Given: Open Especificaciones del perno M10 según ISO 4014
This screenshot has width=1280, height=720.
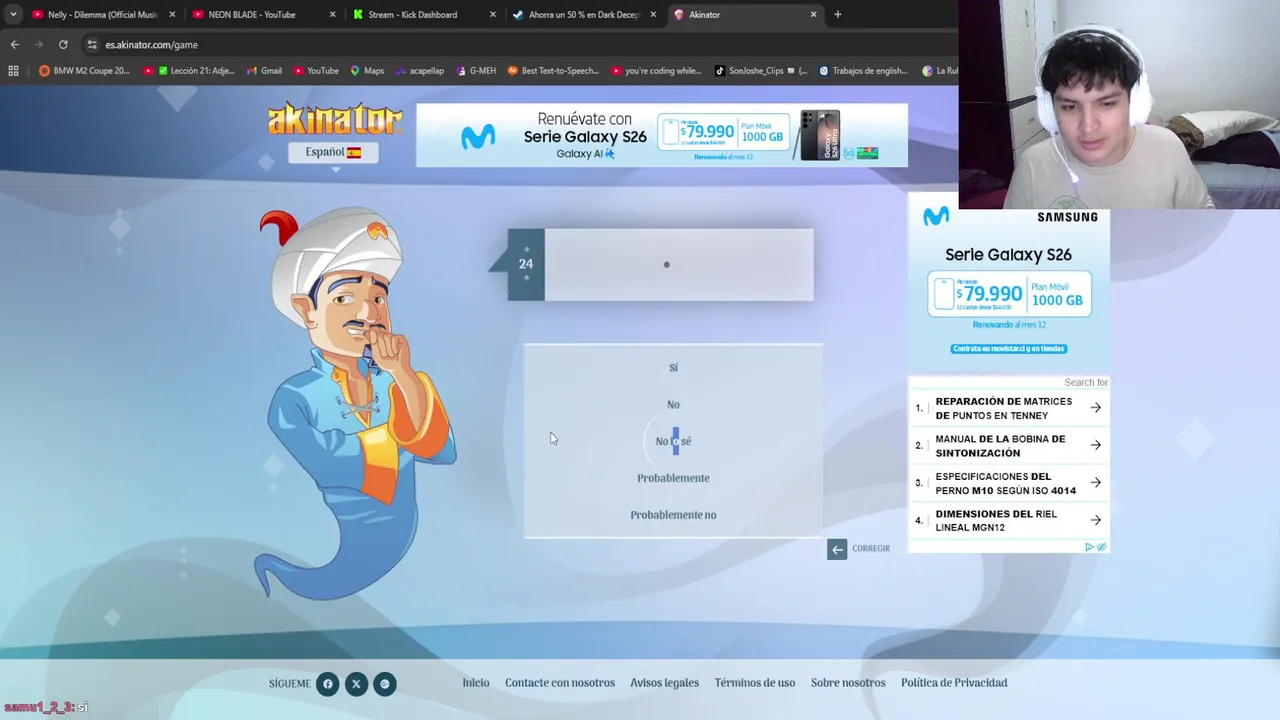Looking at the screenshot, I should 1008,483.
